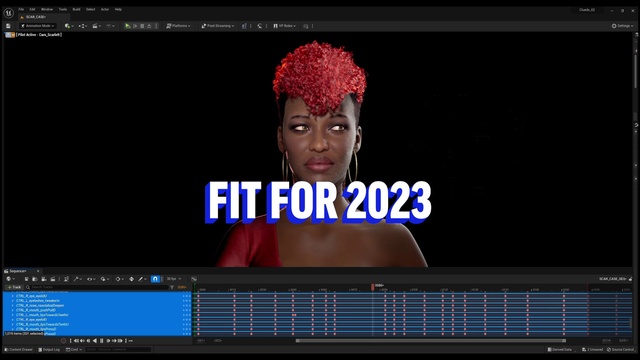Open the Content Drawer
Image resolution: width=640 pixels, height=360 pixels.
19,350
